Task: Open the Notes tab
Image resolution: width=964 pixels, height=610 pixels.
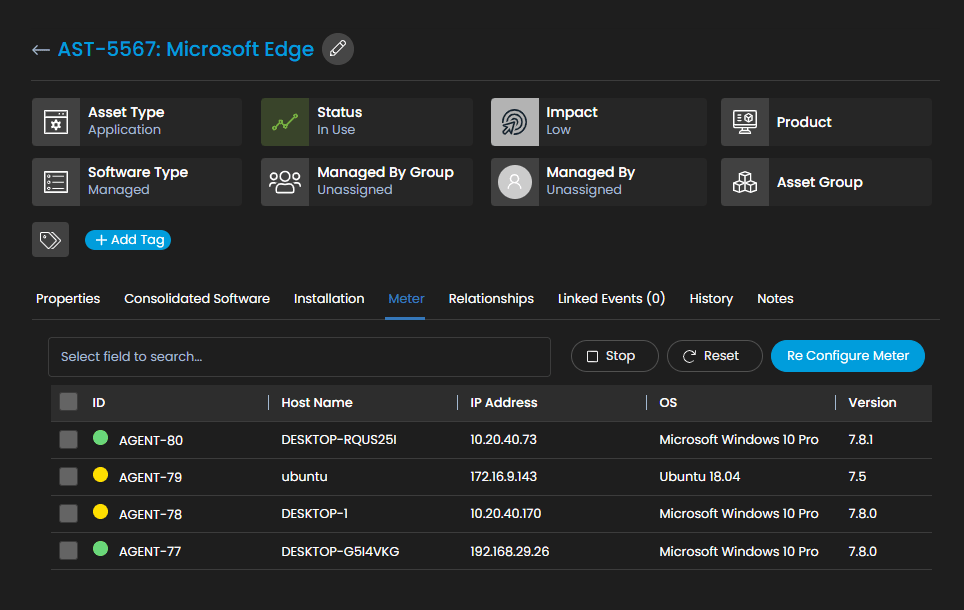Action: [x=775, y=299]
